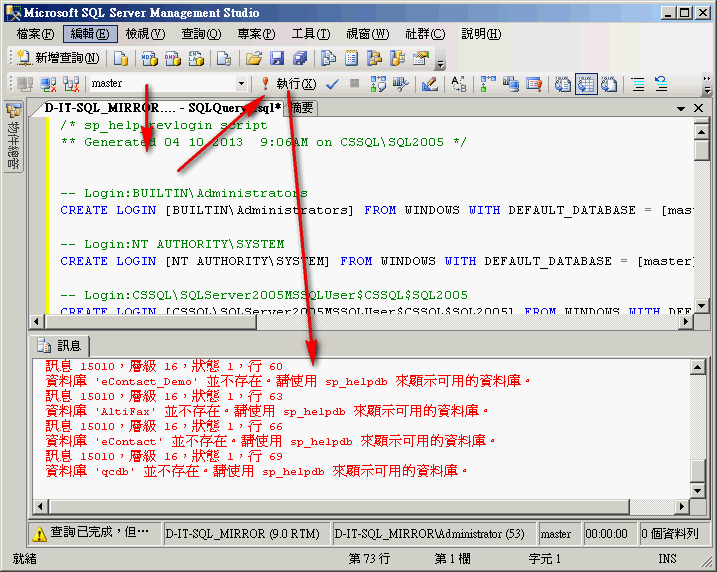Click the Summary notepad toolbar icon
Viewport: 717px width, 572px height.
pyautogui.click(x=352, y=58)
